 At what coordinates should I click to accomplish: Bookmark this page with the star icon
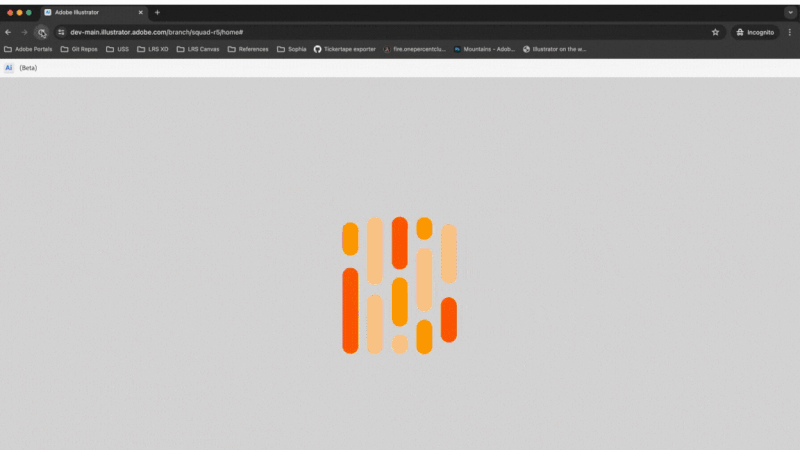tap(715, 32)
